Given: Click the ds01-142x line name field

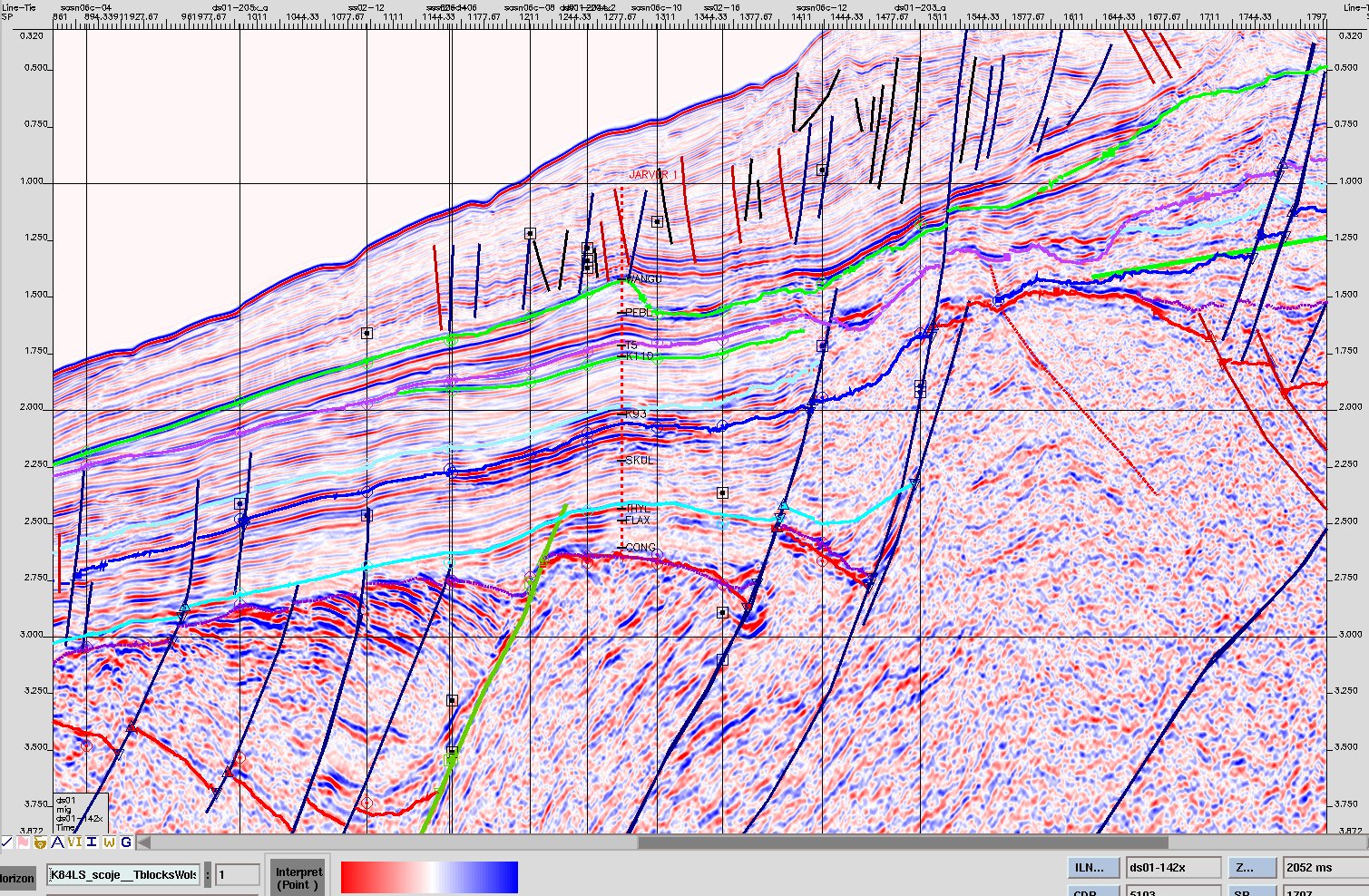Looking at the screenshot, I should pyautogui.click(x=1173, y=868).
